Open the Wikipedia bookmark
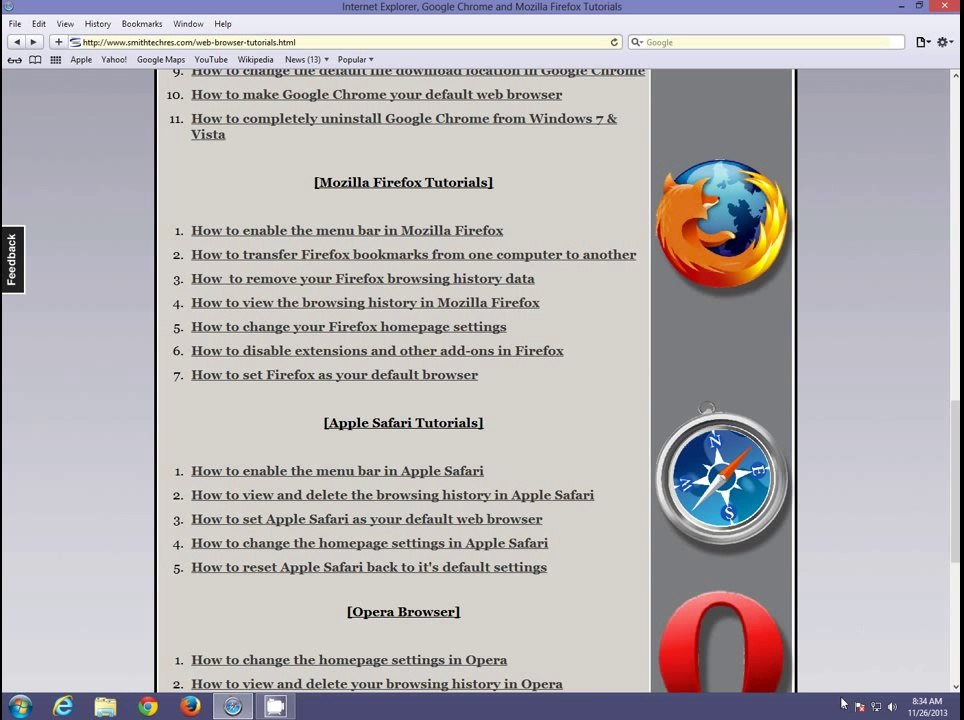 [x=255, y=60]
